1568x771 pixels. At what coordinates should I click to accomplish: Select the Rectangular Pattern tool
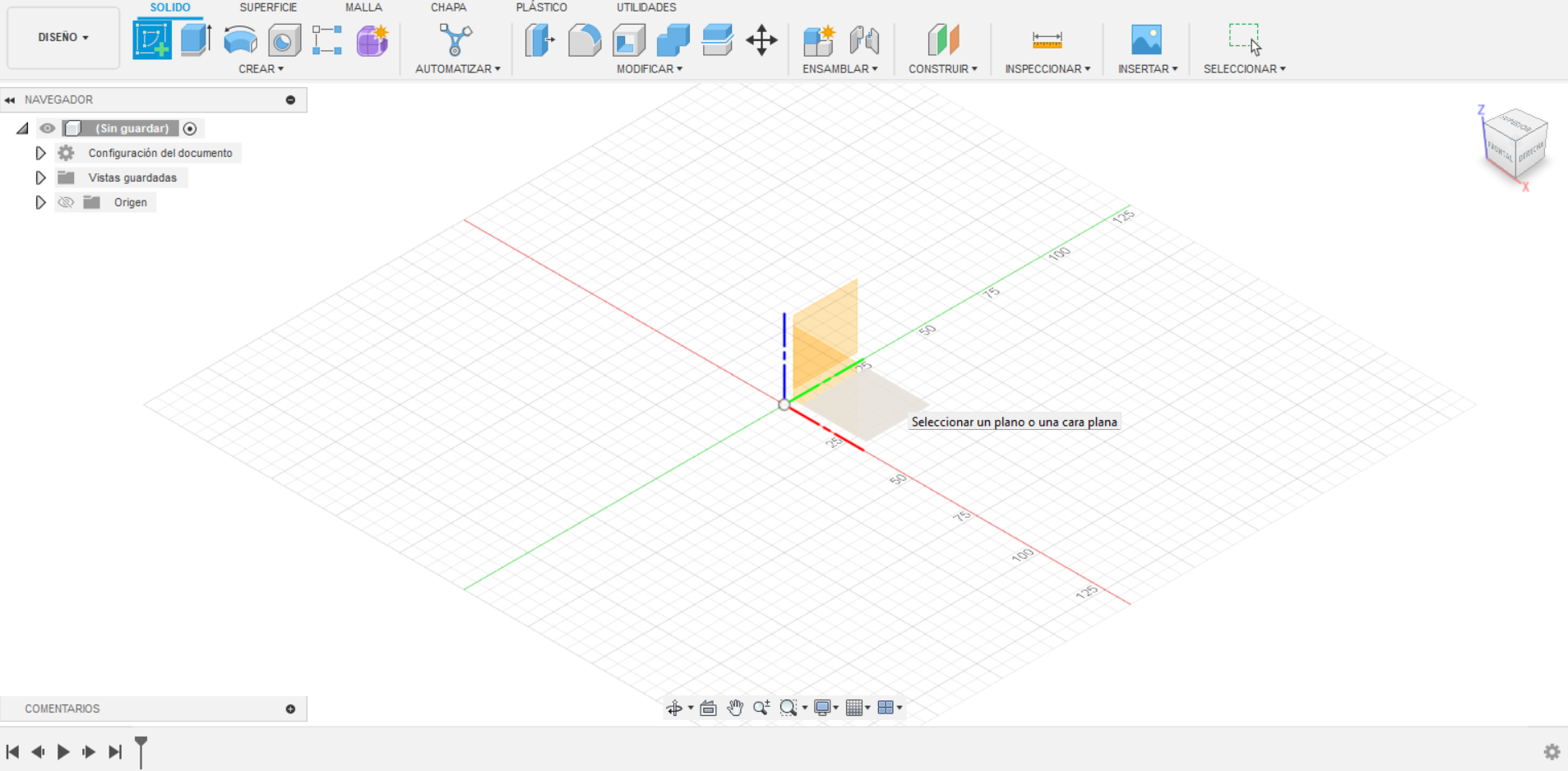327,39
